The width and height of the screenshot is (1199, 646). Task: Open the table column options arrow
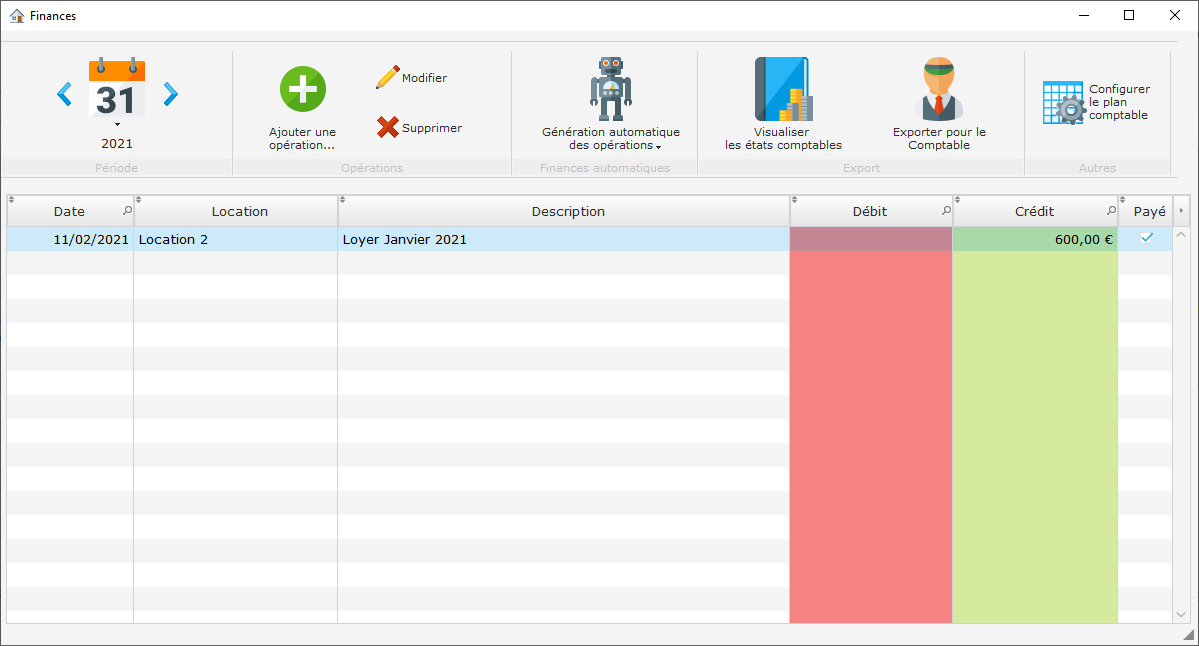tap(1181, 211)
